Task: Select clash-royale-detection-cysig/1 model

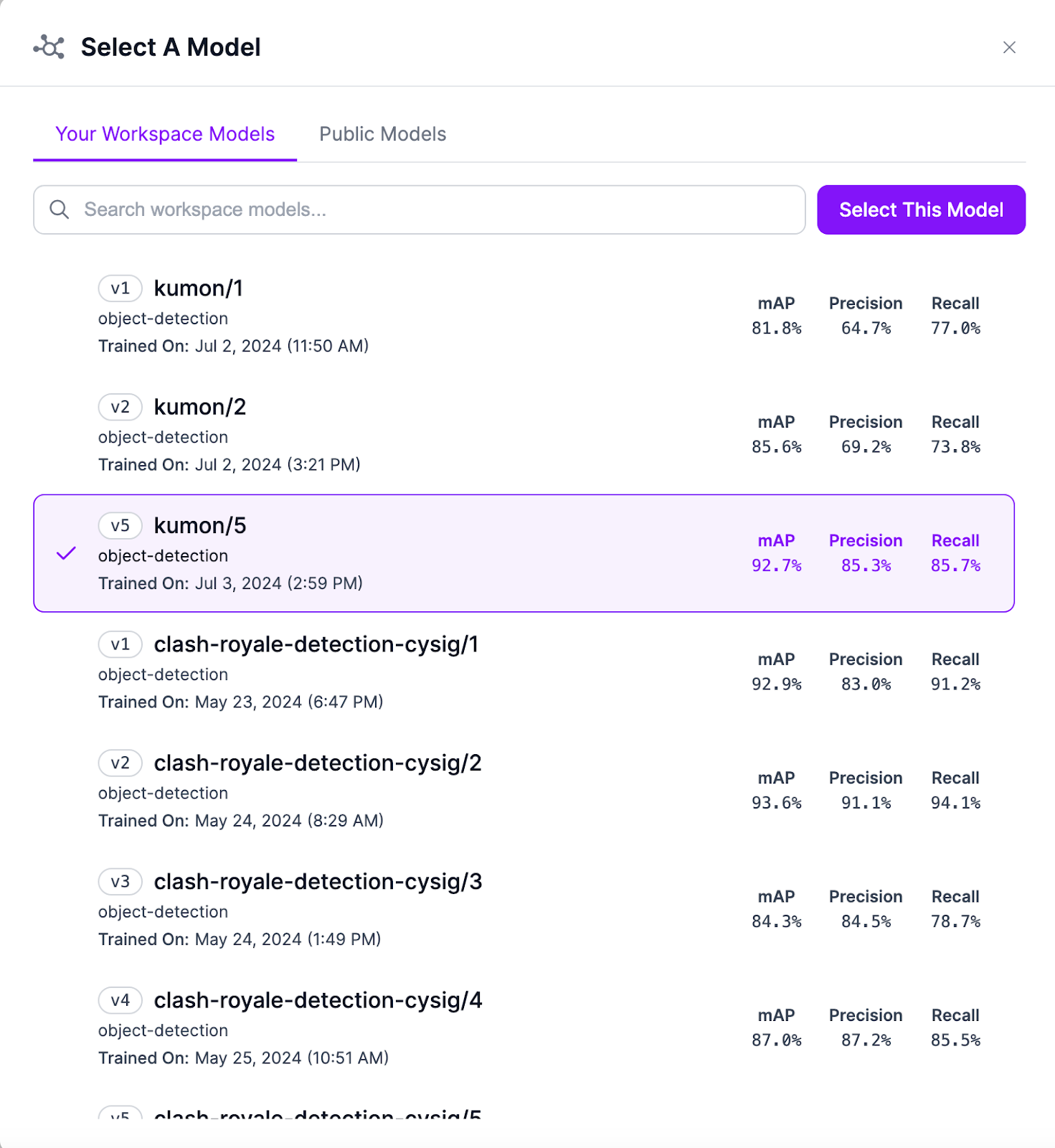Action: point(316,644)
